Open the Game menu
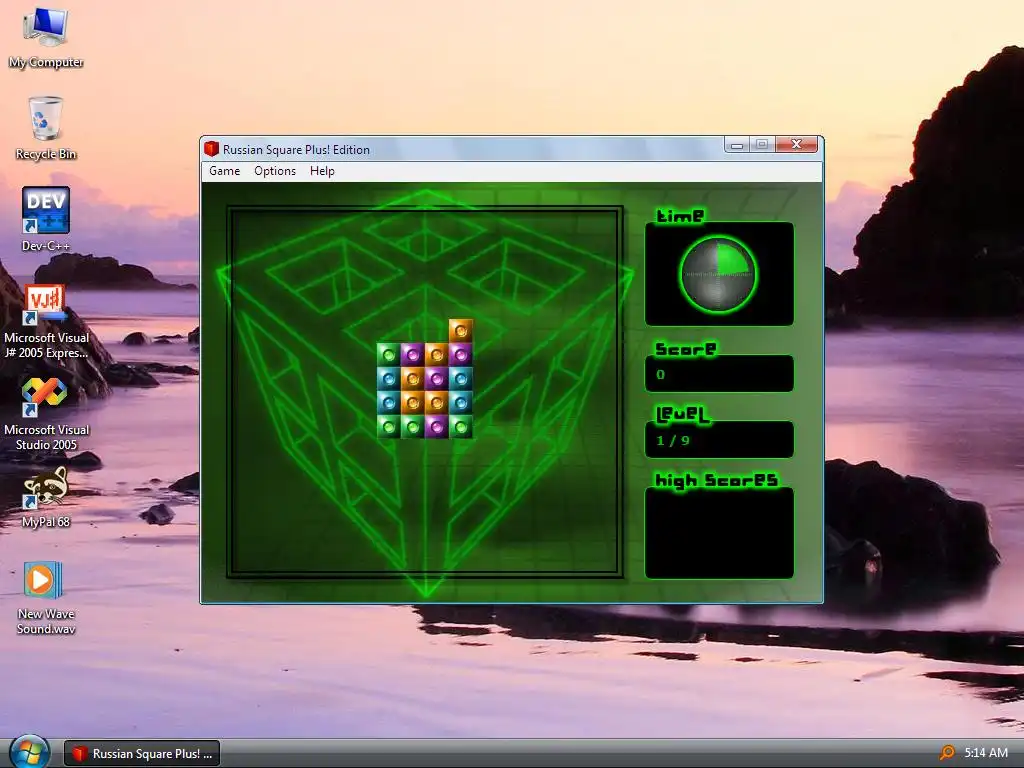Screen dimensions: 1024x768 [x=225, y=171]
